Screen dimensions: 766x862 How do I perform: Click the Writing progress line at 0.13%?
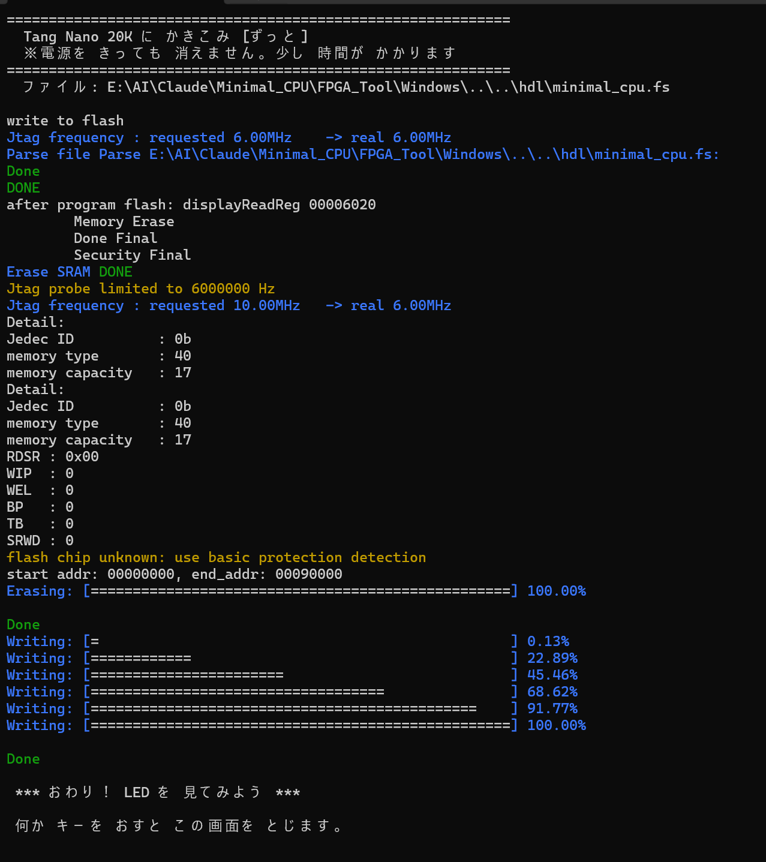tap(288, 642)
